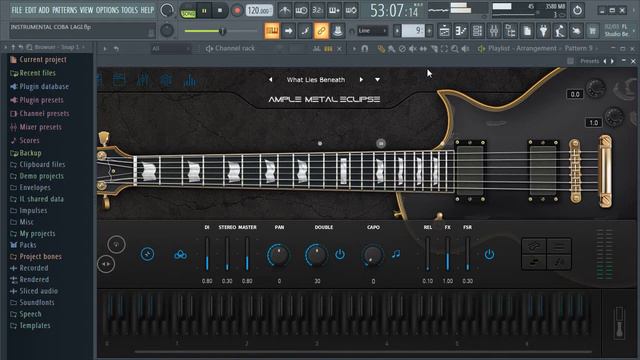This screenshot has width=640, height=360.
Task: Open the piano roll view icon
Action: coord(461,31)
